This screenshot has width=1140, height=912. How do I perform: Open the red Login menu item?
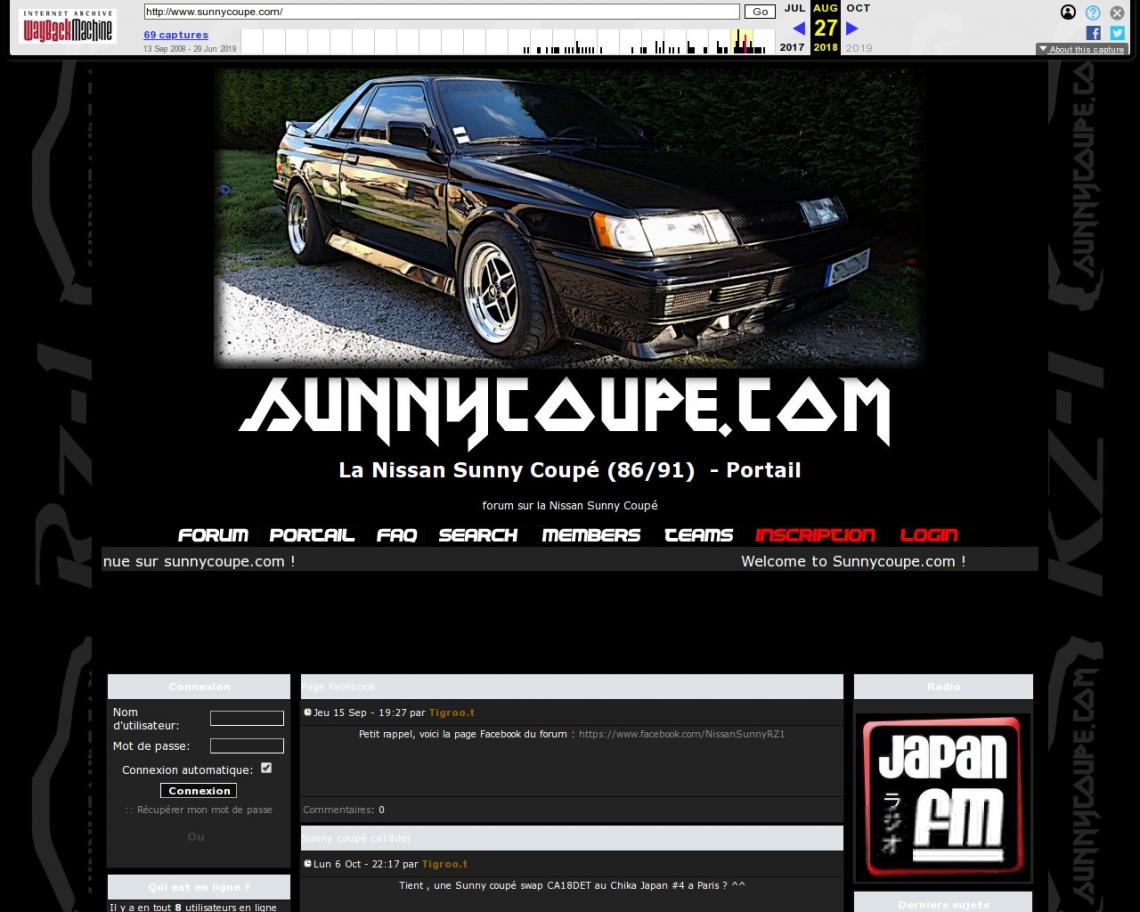click(x=929, y=535)
